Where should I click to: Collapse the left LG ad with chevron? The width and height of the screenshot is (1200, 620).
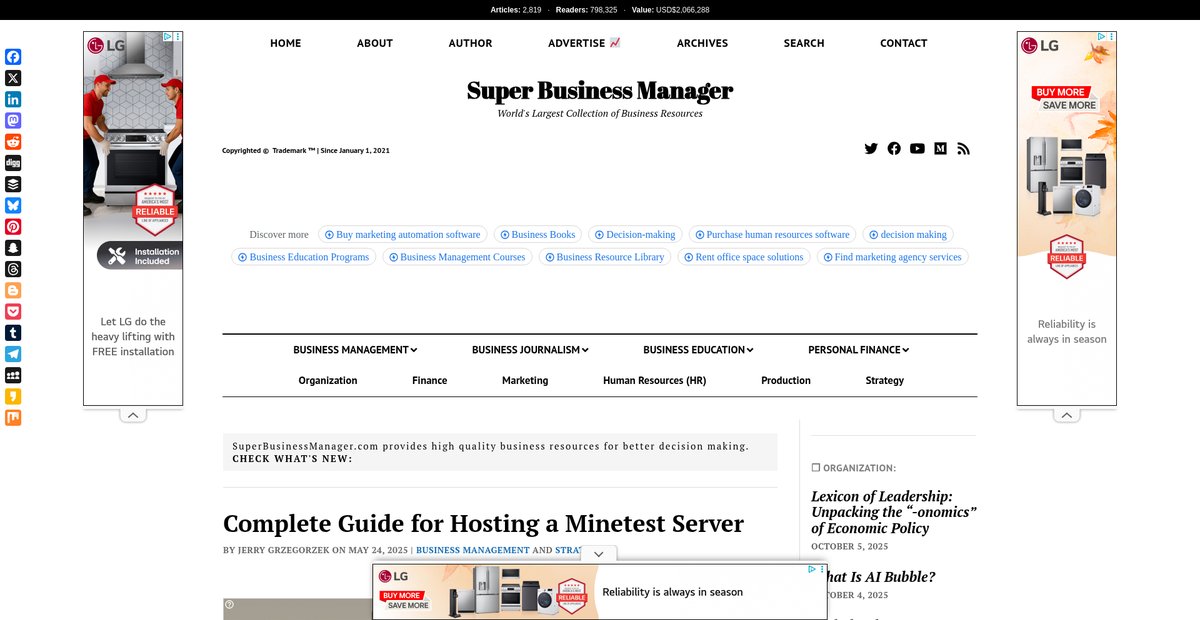133,415
